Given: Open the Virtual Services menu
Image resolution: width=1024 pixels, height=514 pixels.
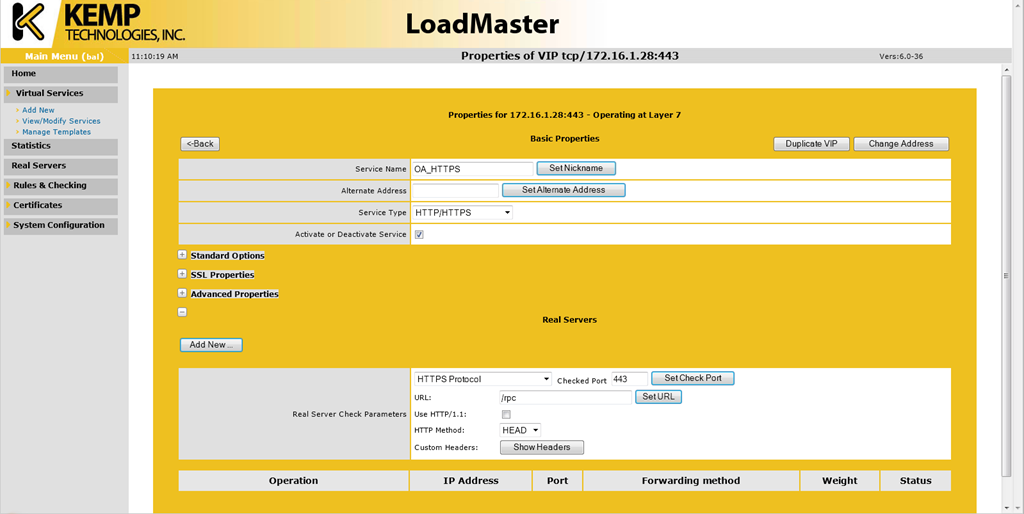Looking at the screenshot, I should click(61, 93).
